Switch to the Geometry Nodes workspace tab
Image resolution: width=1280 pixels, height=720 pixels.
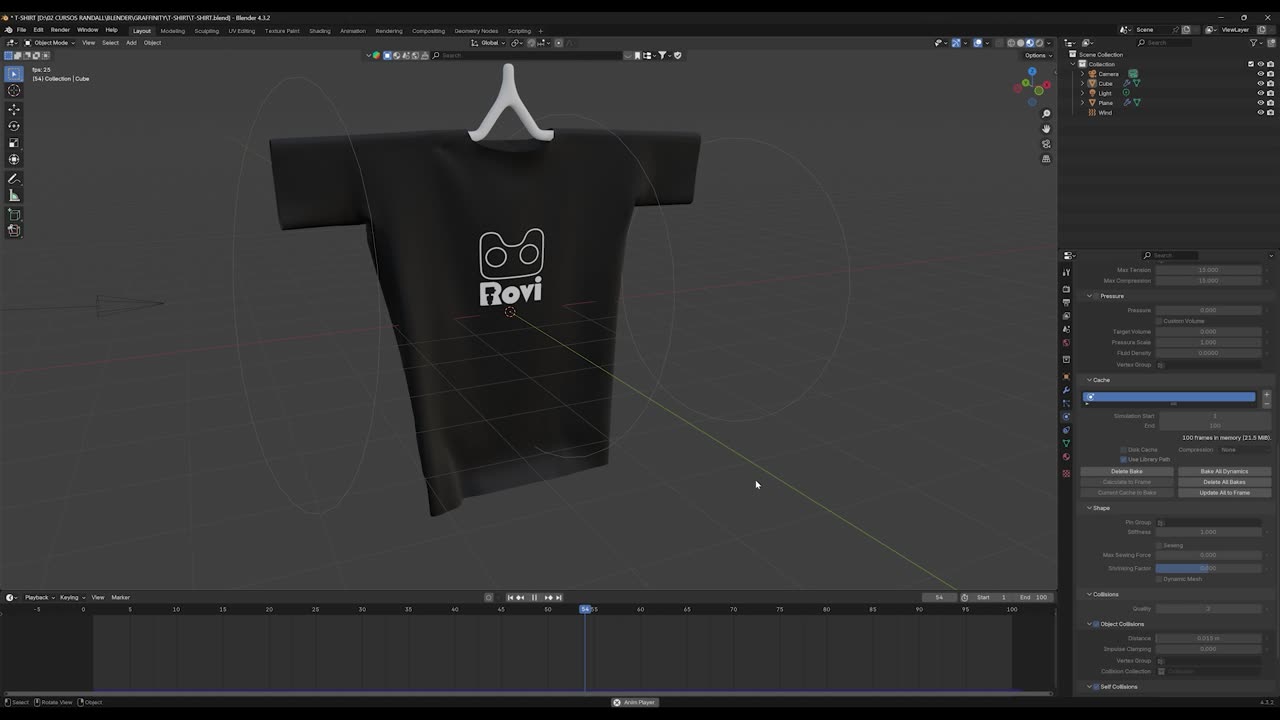(x=476, y=31)
